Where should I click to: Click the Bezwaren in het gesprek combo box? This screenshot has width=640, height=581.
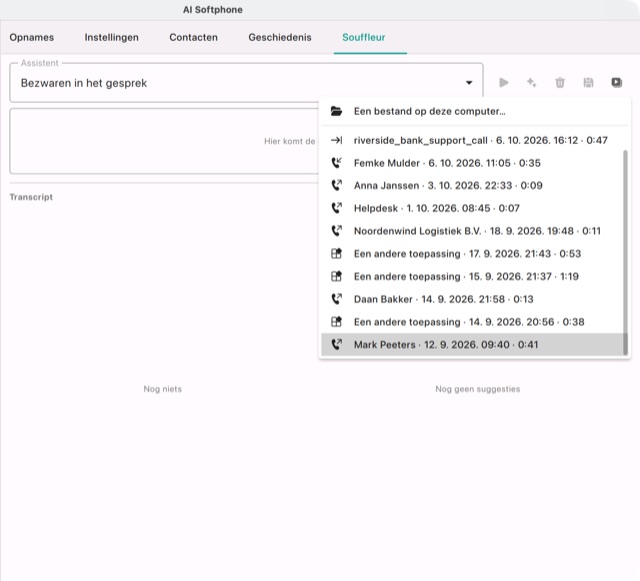coord(247,83)
